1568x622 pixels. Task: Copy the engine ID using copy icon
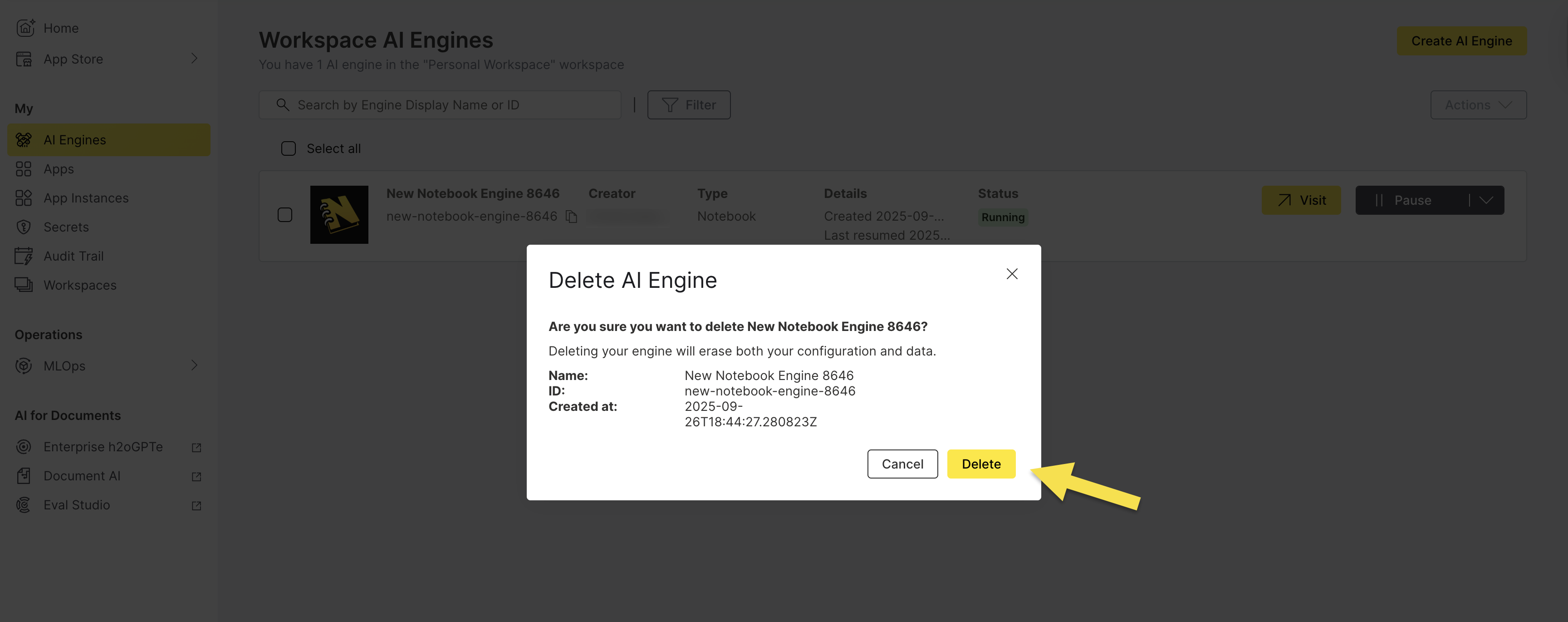coord(573,216)
